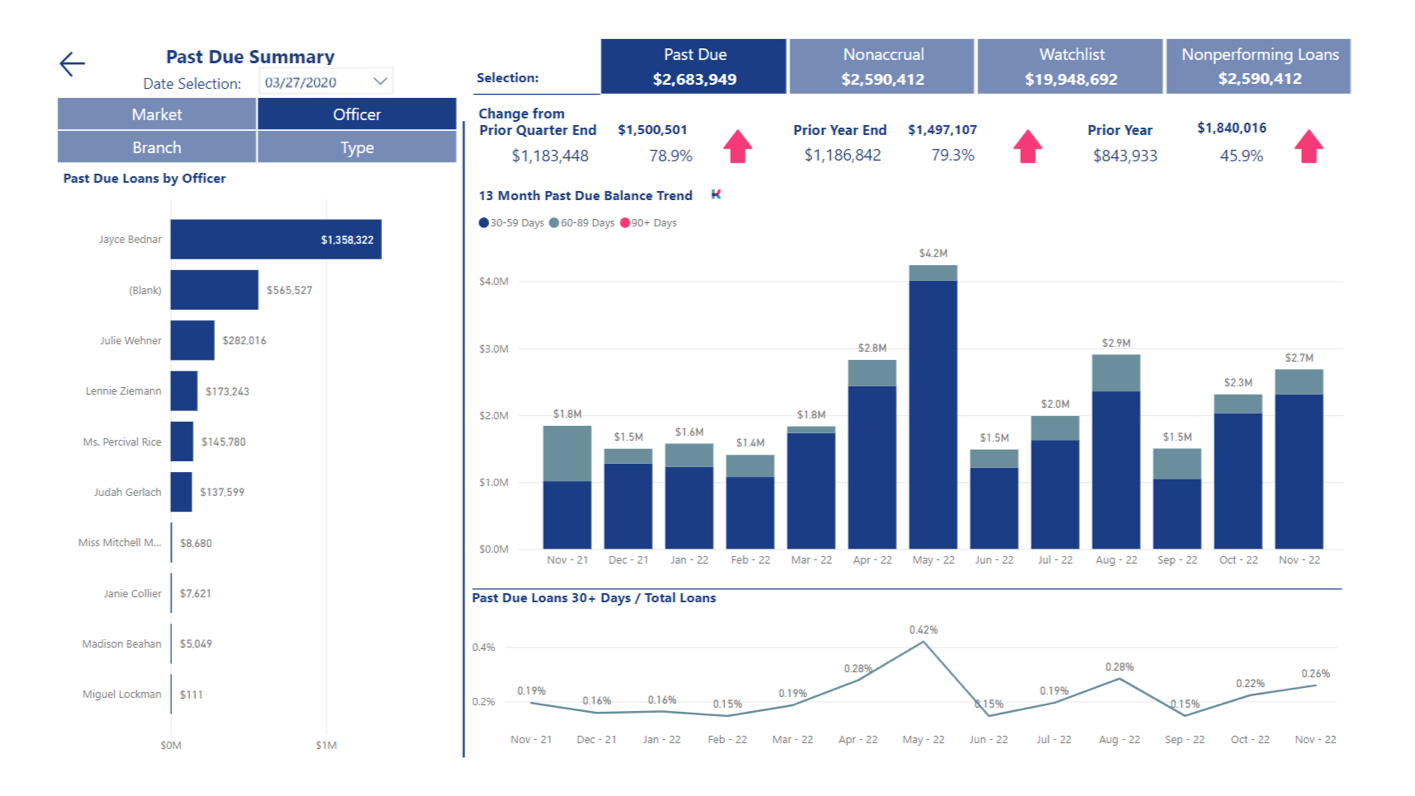Select the Nonperforming Loans card
Image resolution: width=1415 pixels, height=796 pixels.
(1259, 66)
